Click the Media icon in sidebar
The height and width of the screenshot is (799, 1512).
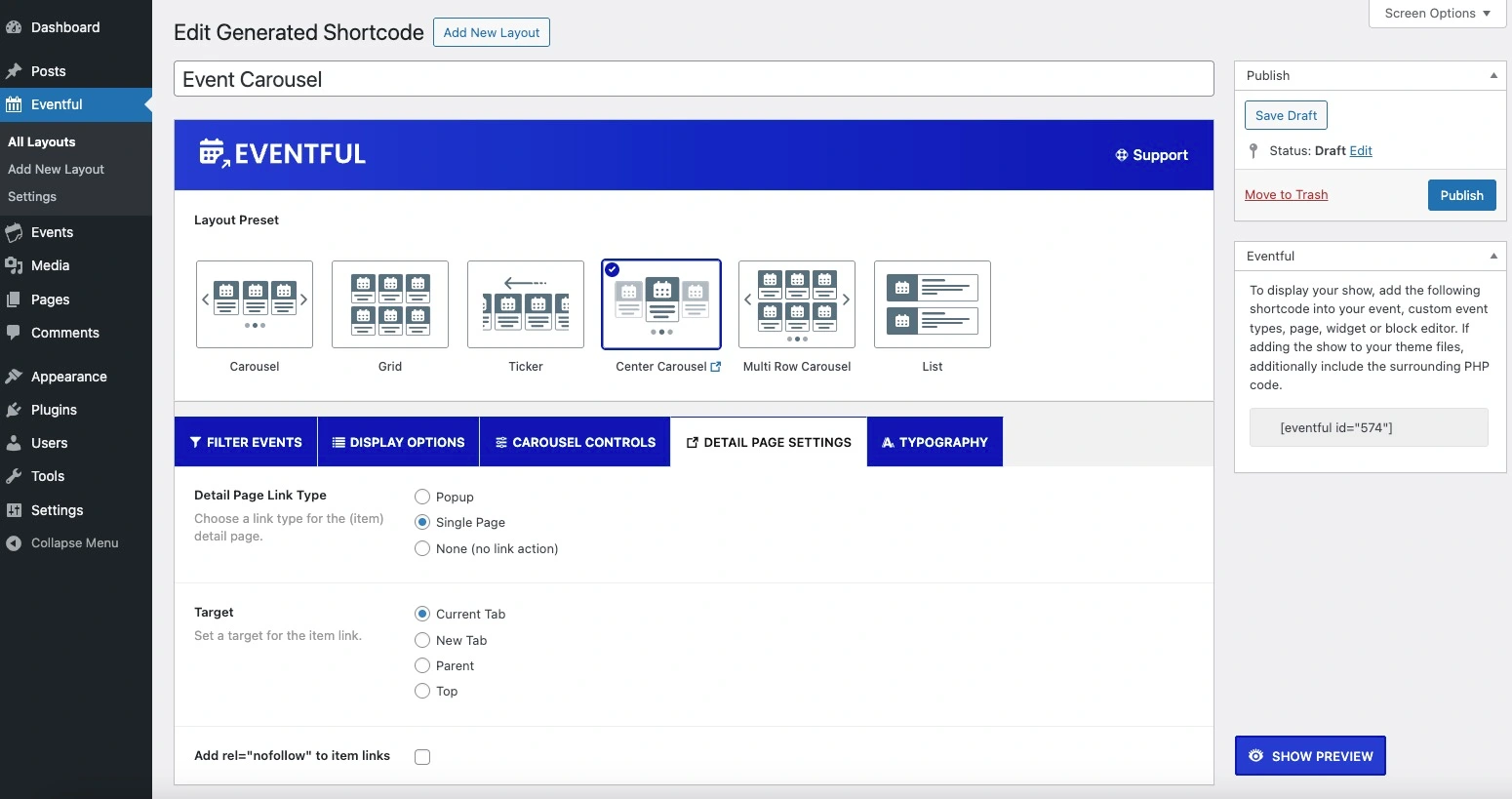coord(14,265)
